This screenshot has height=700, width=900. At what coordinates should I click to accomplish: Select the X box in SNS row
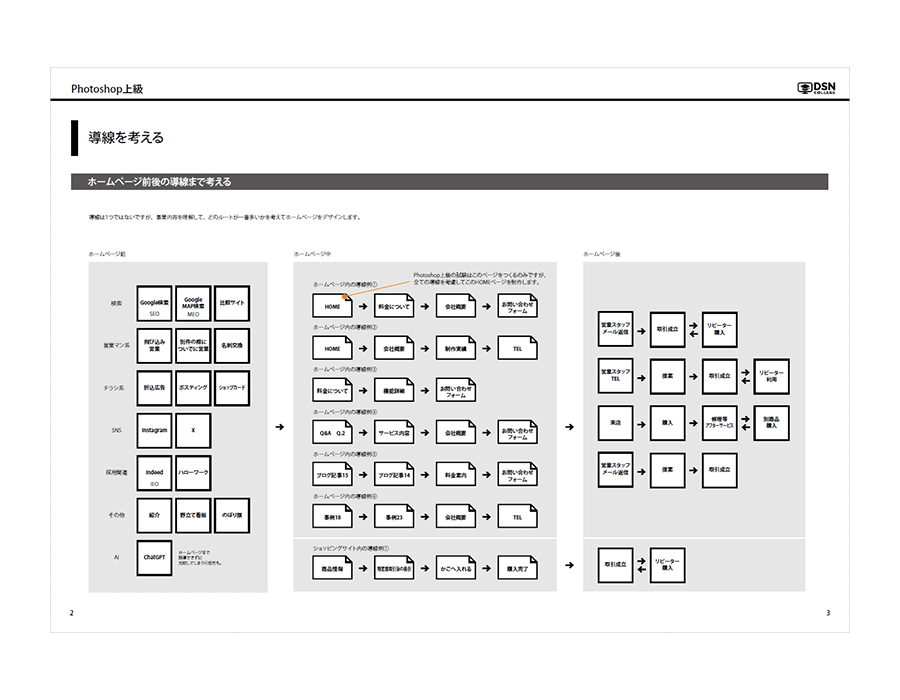tap(193, 430)
